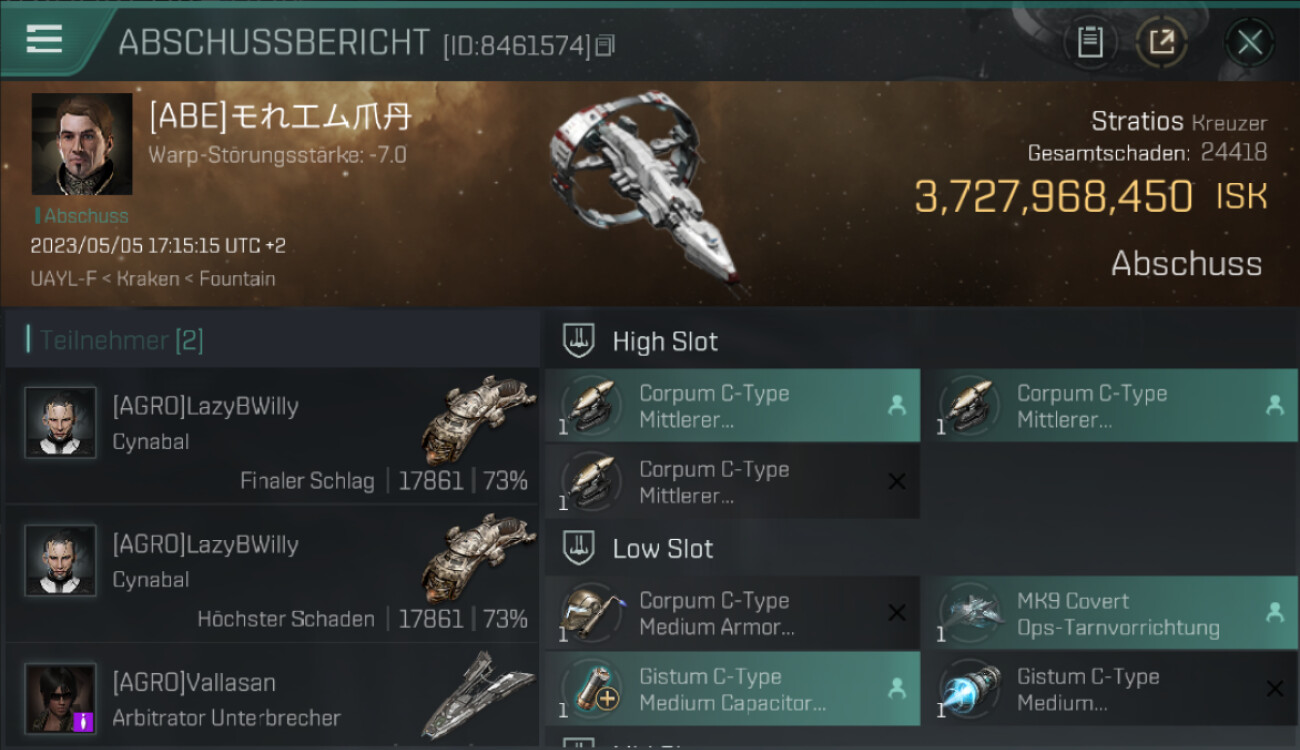This screenshot has width=1300, height=750.
Task: Open the clipboard report icon
Action: pos(1090,43)
